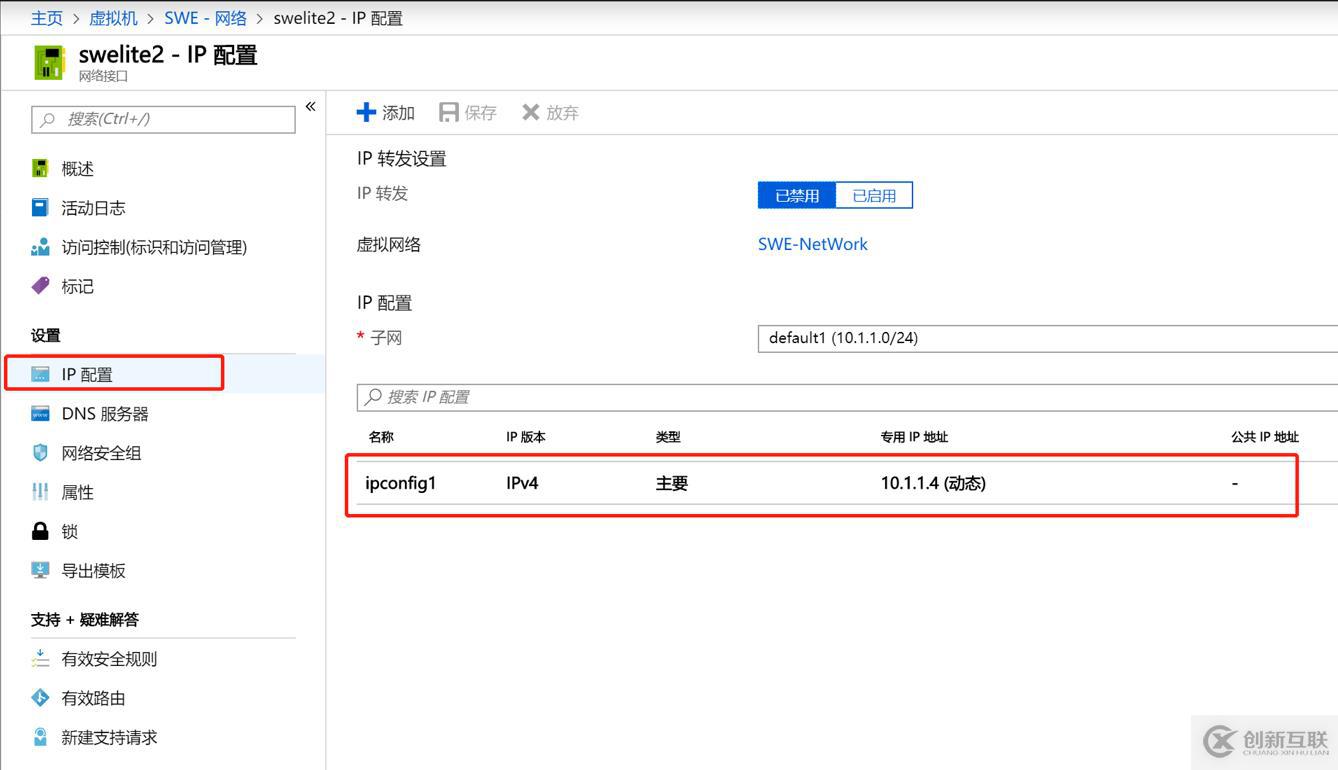Select the ipconfig1 IP configuration row

click(x=700, y=483)
